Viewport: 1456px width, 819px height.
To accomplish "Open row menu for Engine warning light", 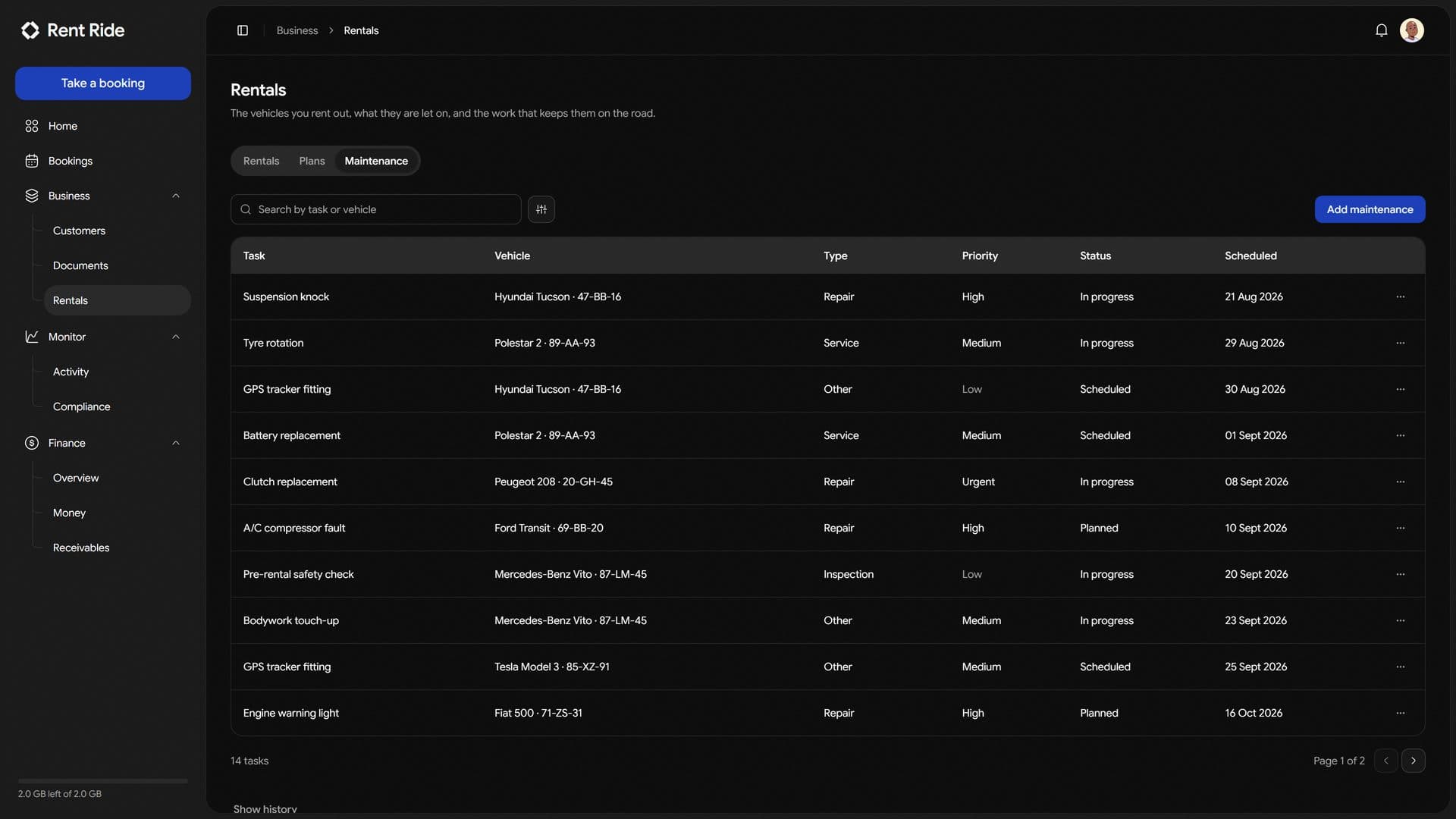I will [x=1400, y=713].
